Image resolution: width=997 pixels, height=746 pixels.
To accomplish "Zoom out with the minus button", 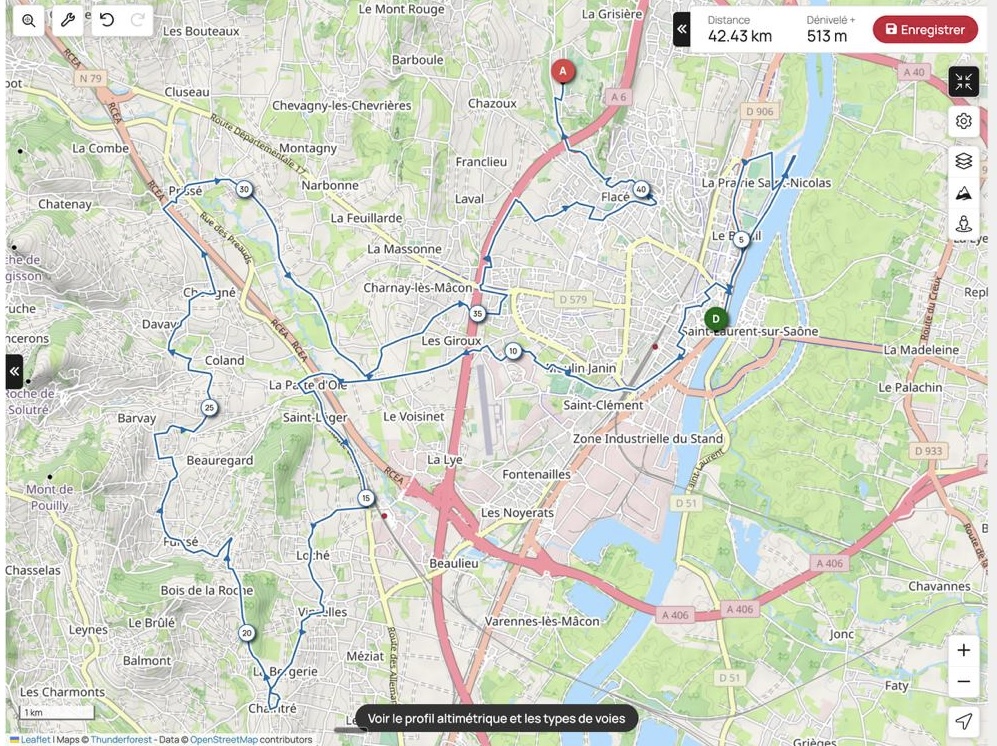I will click(963, 681).
